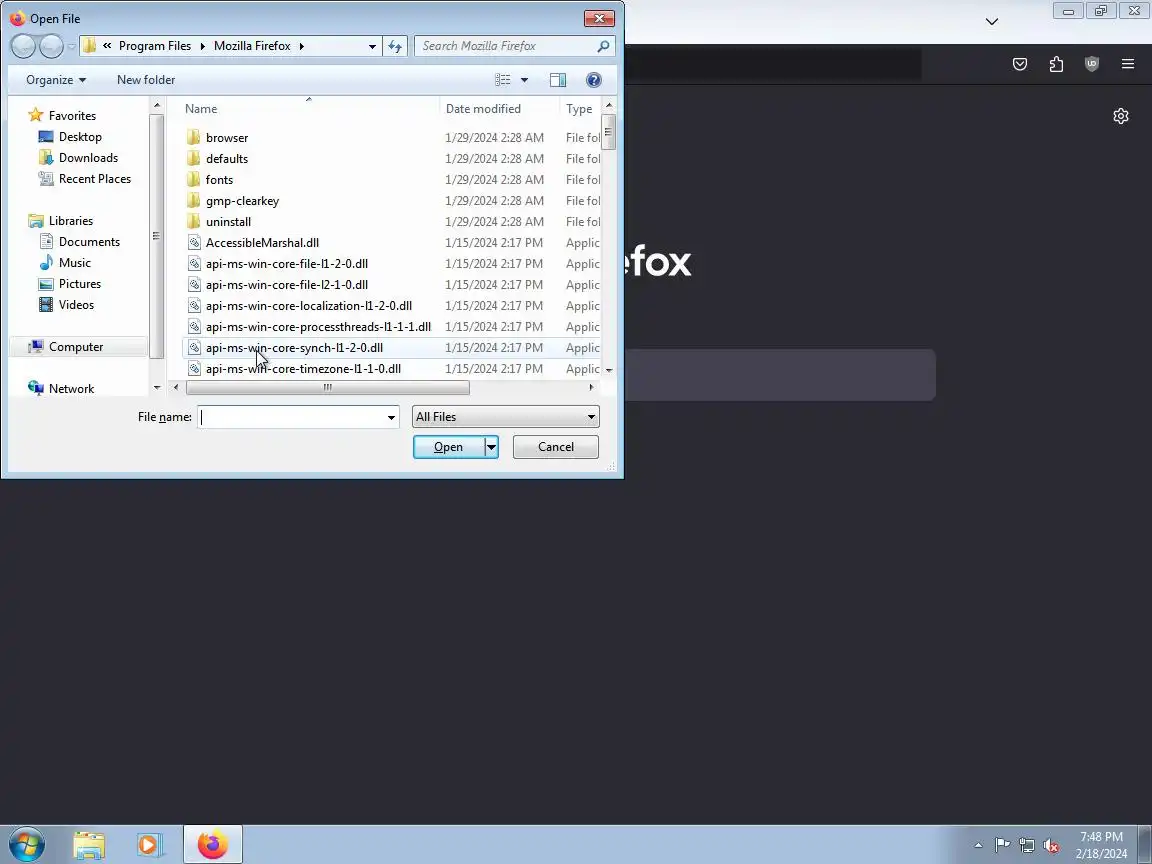The width and height of the screenshot is (1152, 864).
Task: Open All Files type dropdown
Action: tap(505, 417)
